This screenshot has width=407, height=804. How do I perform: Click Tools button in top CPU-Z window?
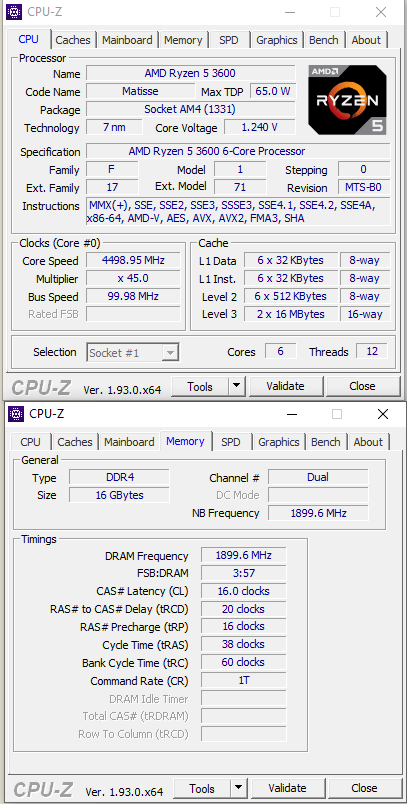click(200, 386)
